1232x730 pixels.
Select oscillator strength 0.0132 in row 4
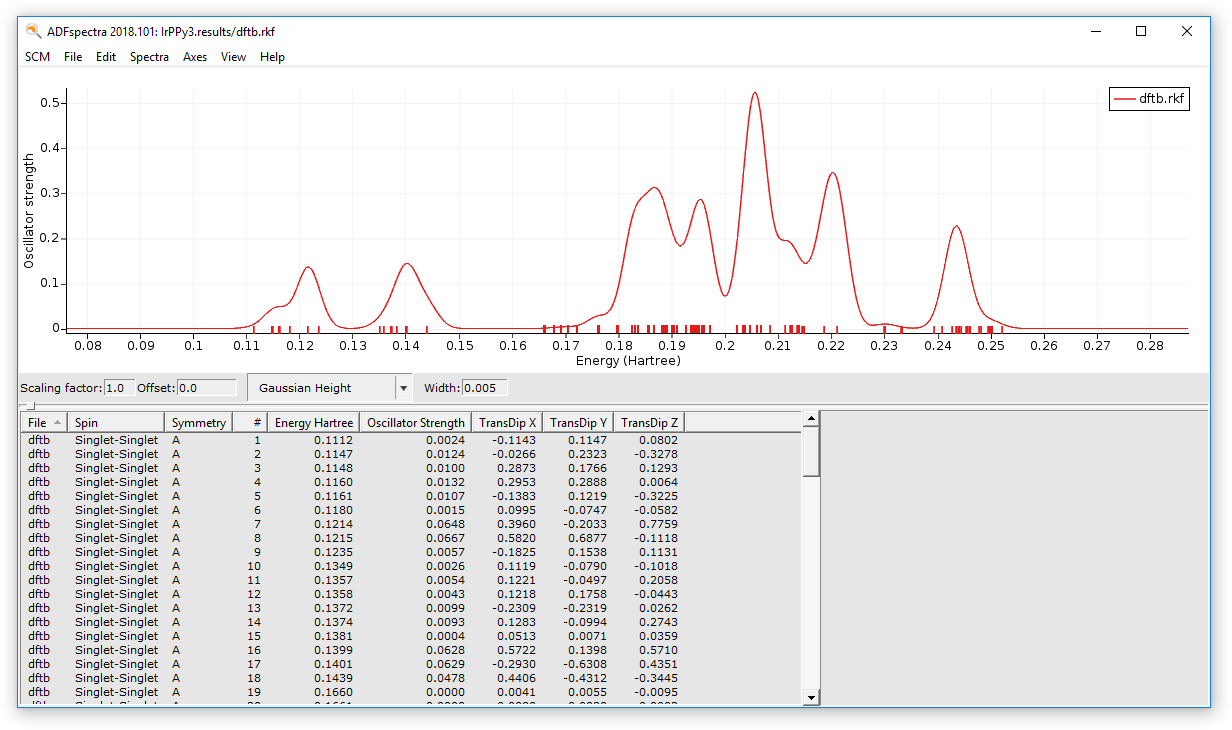(x=445, y=482)
